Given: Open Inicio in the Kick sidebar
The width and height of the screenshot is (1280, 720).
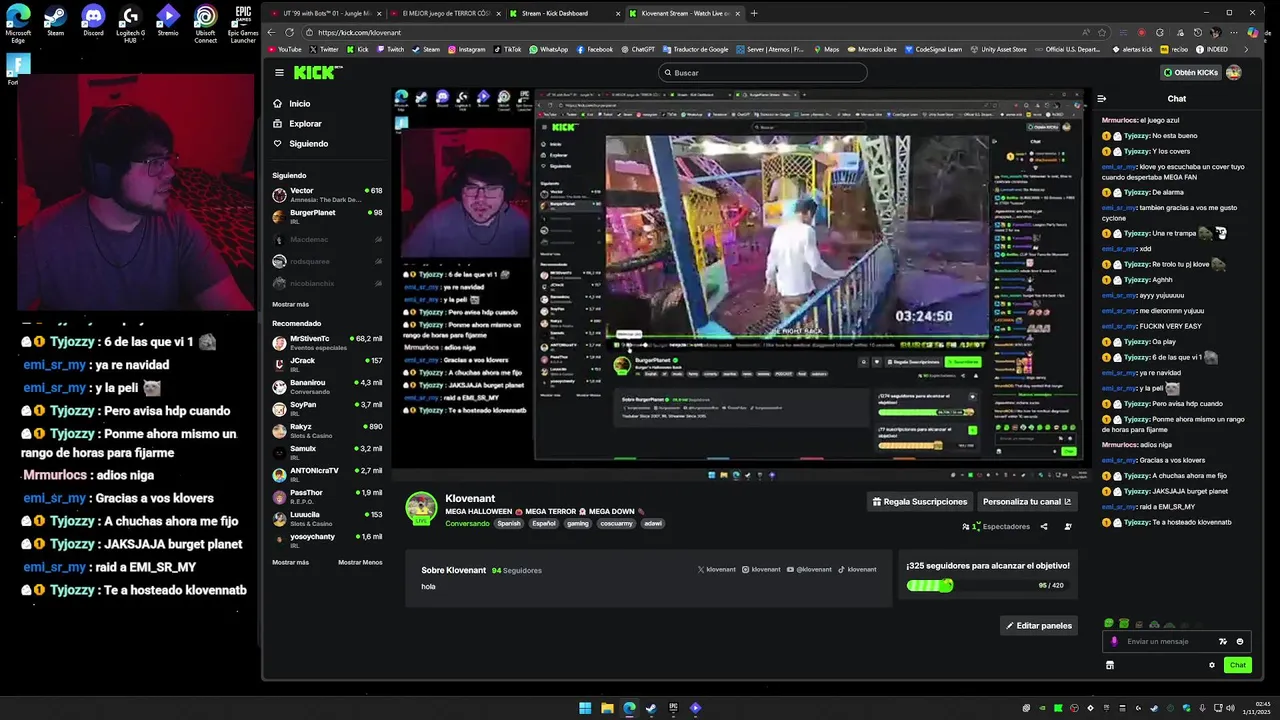Looking at the screenshot, I should point(292,104).
